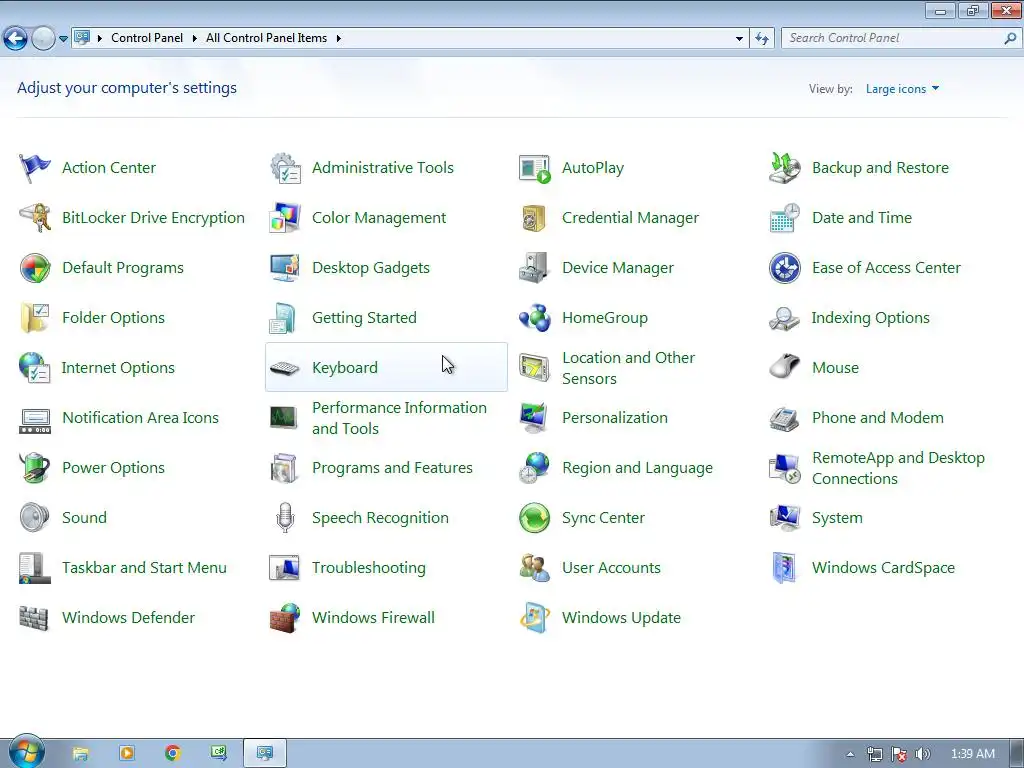1024x768 pixels.
Task: Click the 1:39 AM clock
Action: (x=972, y=754)
